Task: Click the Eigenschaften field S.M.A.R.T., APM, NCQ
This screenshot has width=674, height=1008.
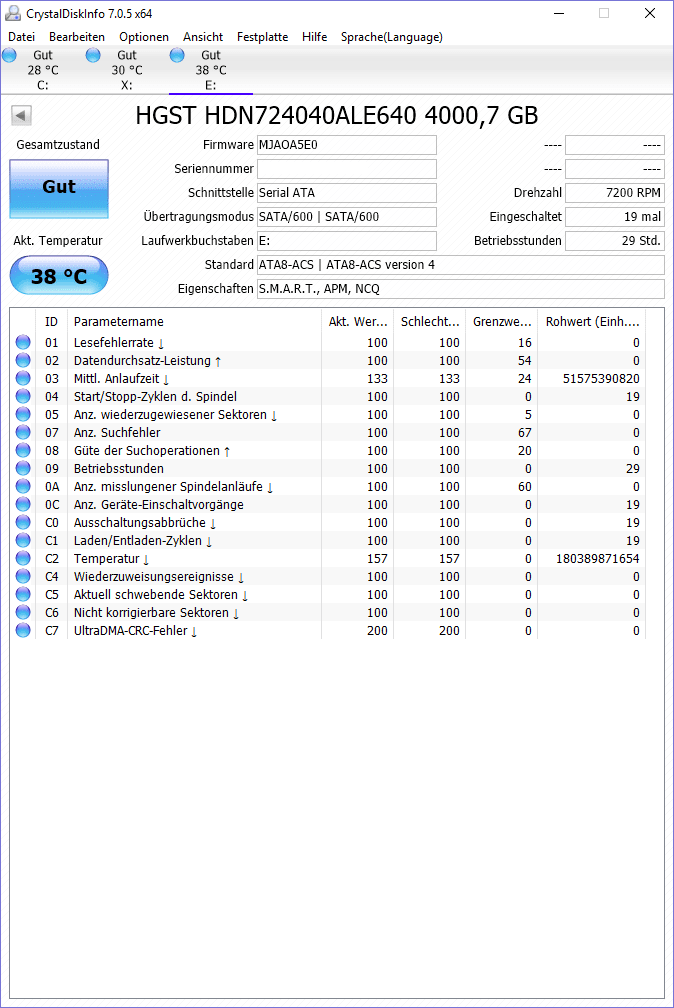Action: pyautogui.click(x=460, y=289)
